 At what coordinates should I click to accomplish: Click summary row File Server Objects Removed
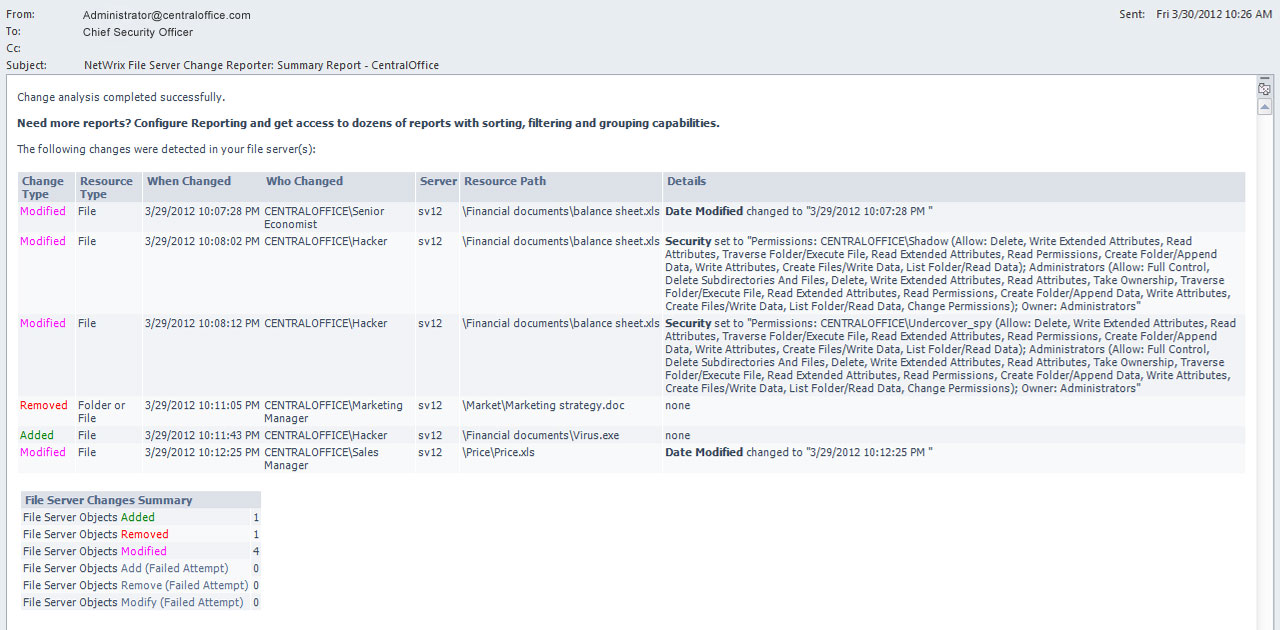[x=141, y=534]
